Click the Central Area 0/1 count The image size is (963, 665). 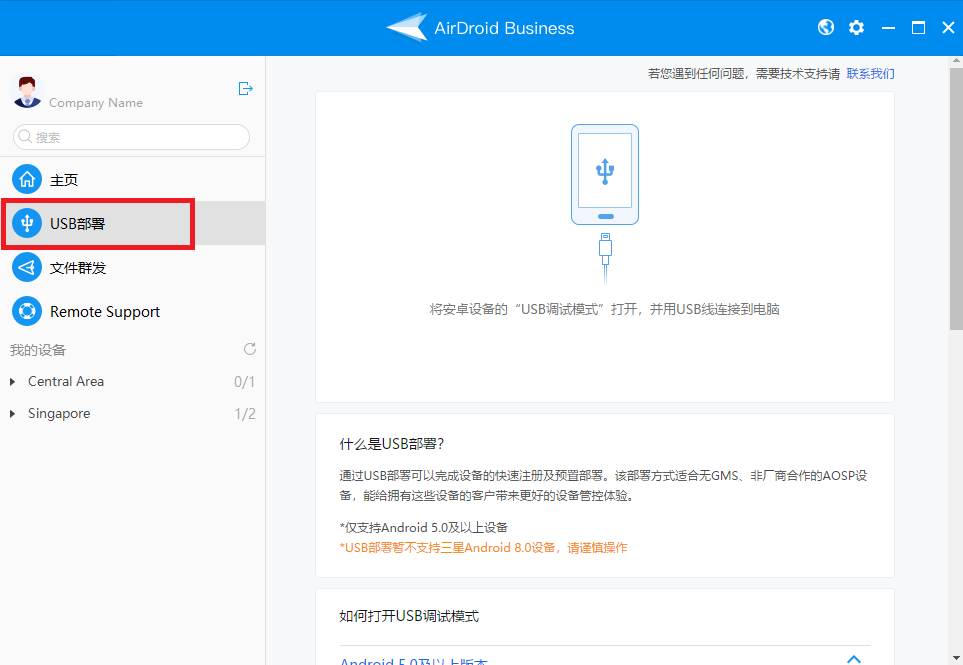pos(244,382)
